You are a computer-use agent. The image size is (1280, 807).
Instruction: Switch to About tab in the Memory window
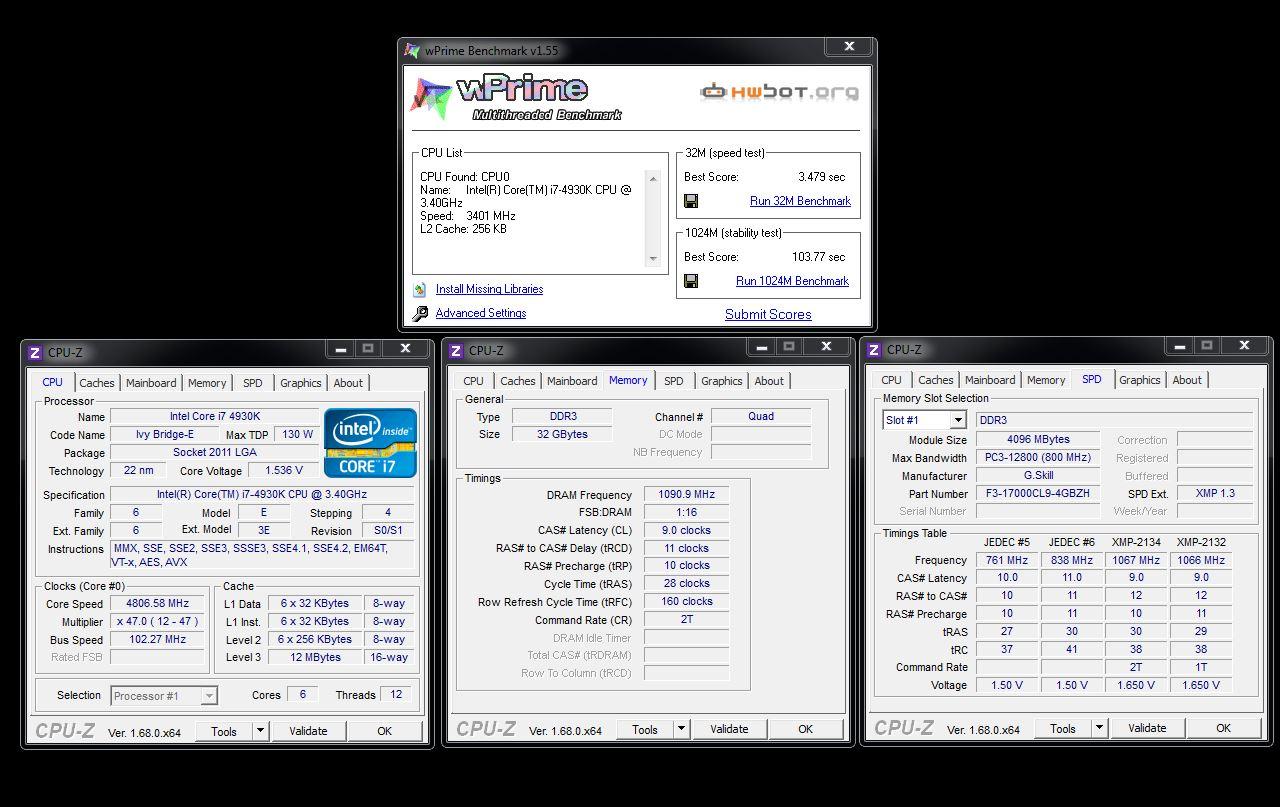pos(769,381)
